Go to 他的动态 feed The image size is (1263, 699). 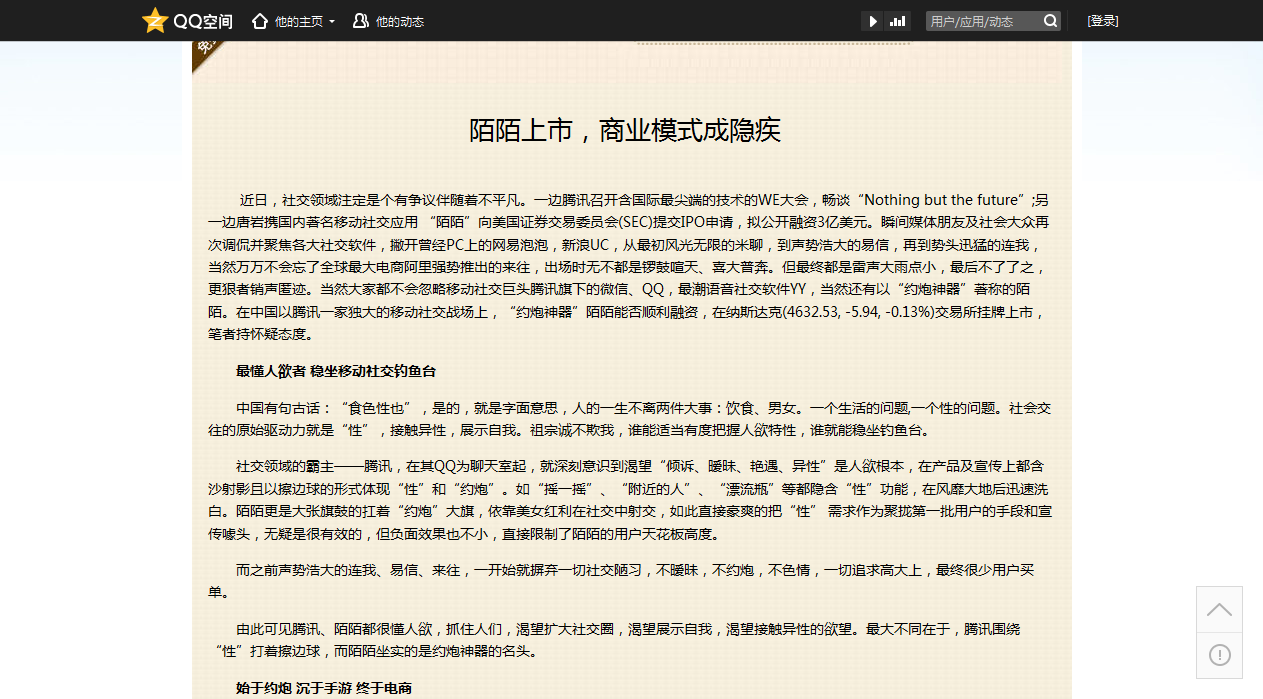point(400,21)
